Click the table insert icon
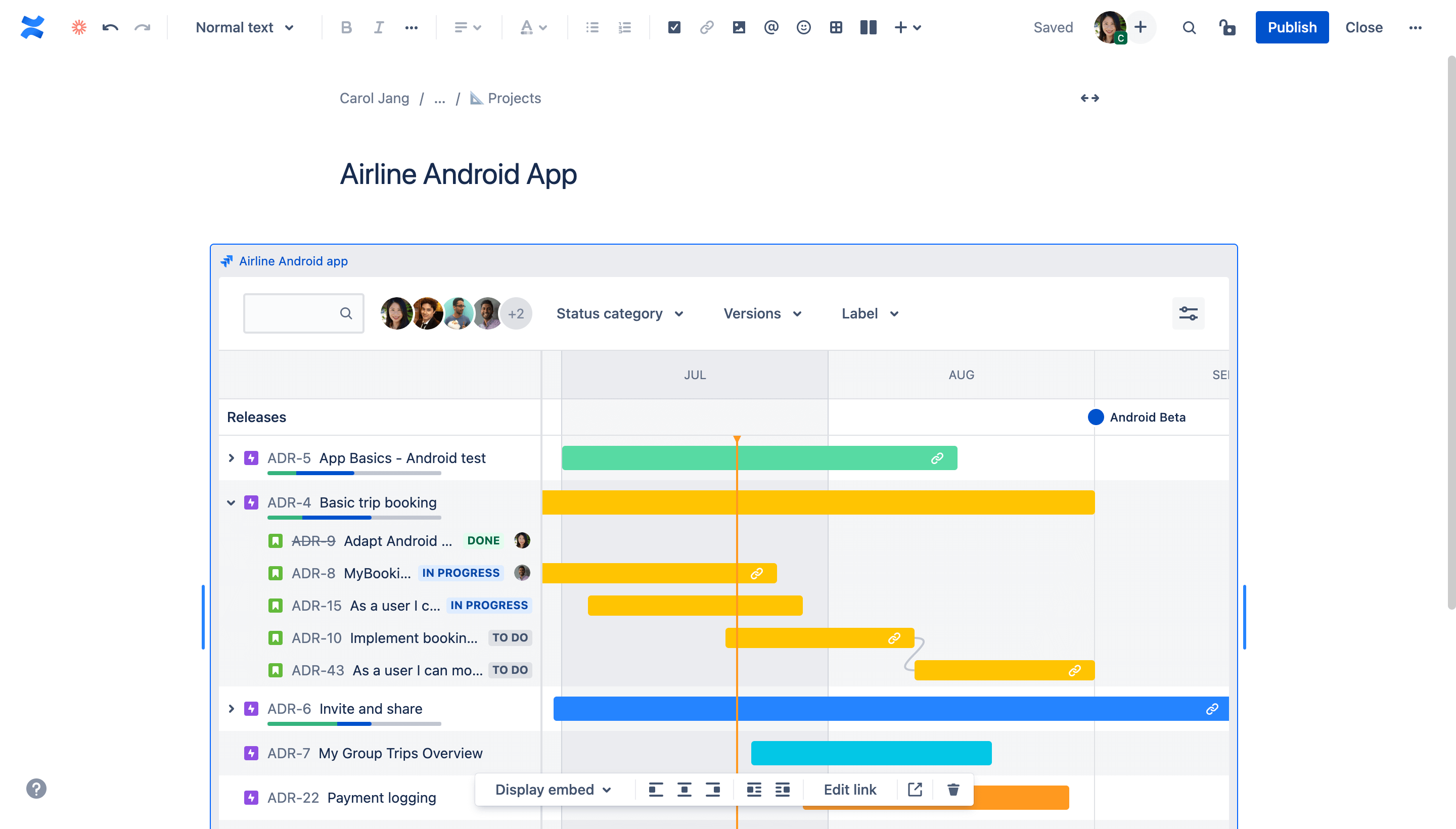Image resolution: width=1456 pixels, height=829 pixels. [836, 27]
